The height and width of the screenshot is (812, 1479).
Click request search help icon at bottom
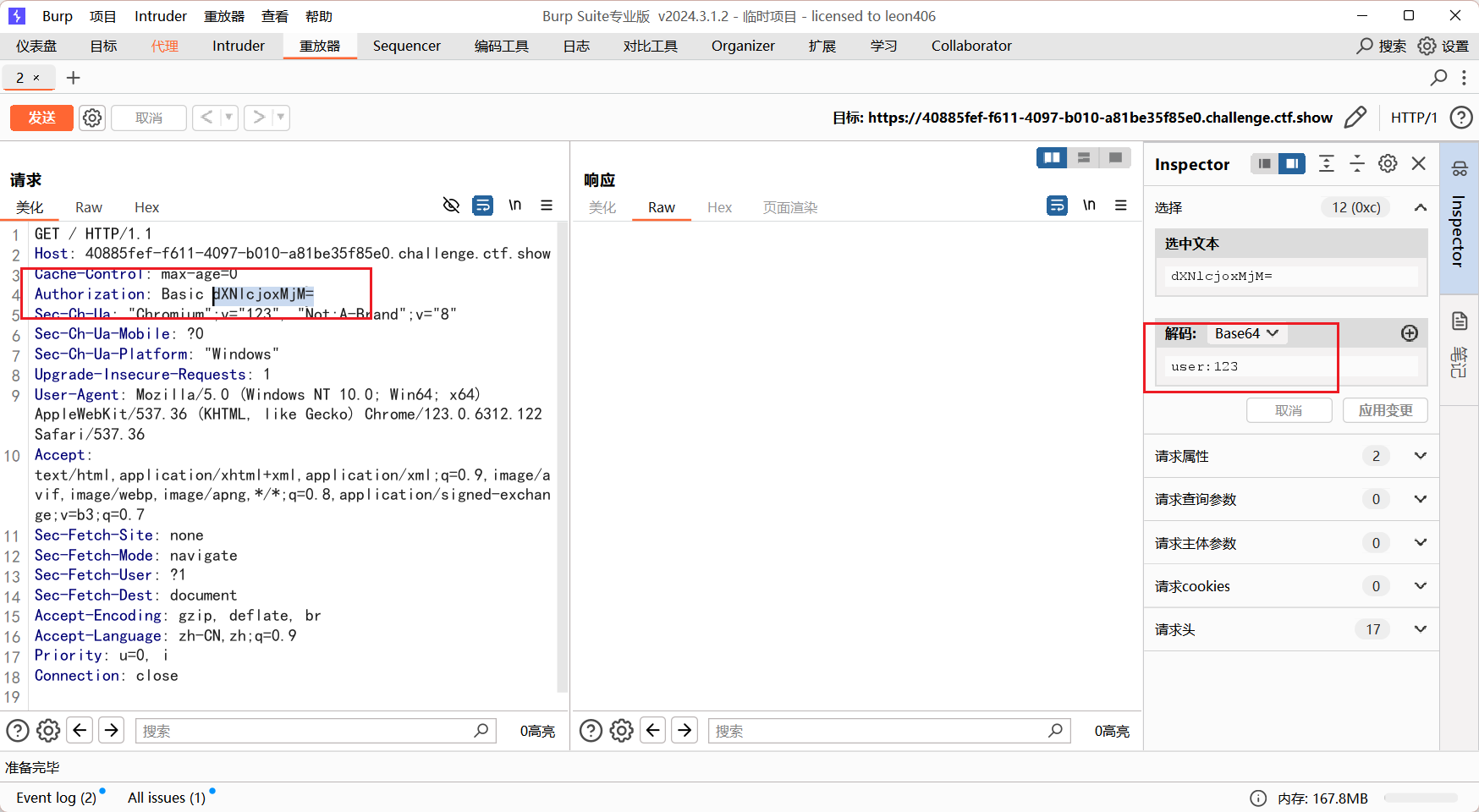18,730
